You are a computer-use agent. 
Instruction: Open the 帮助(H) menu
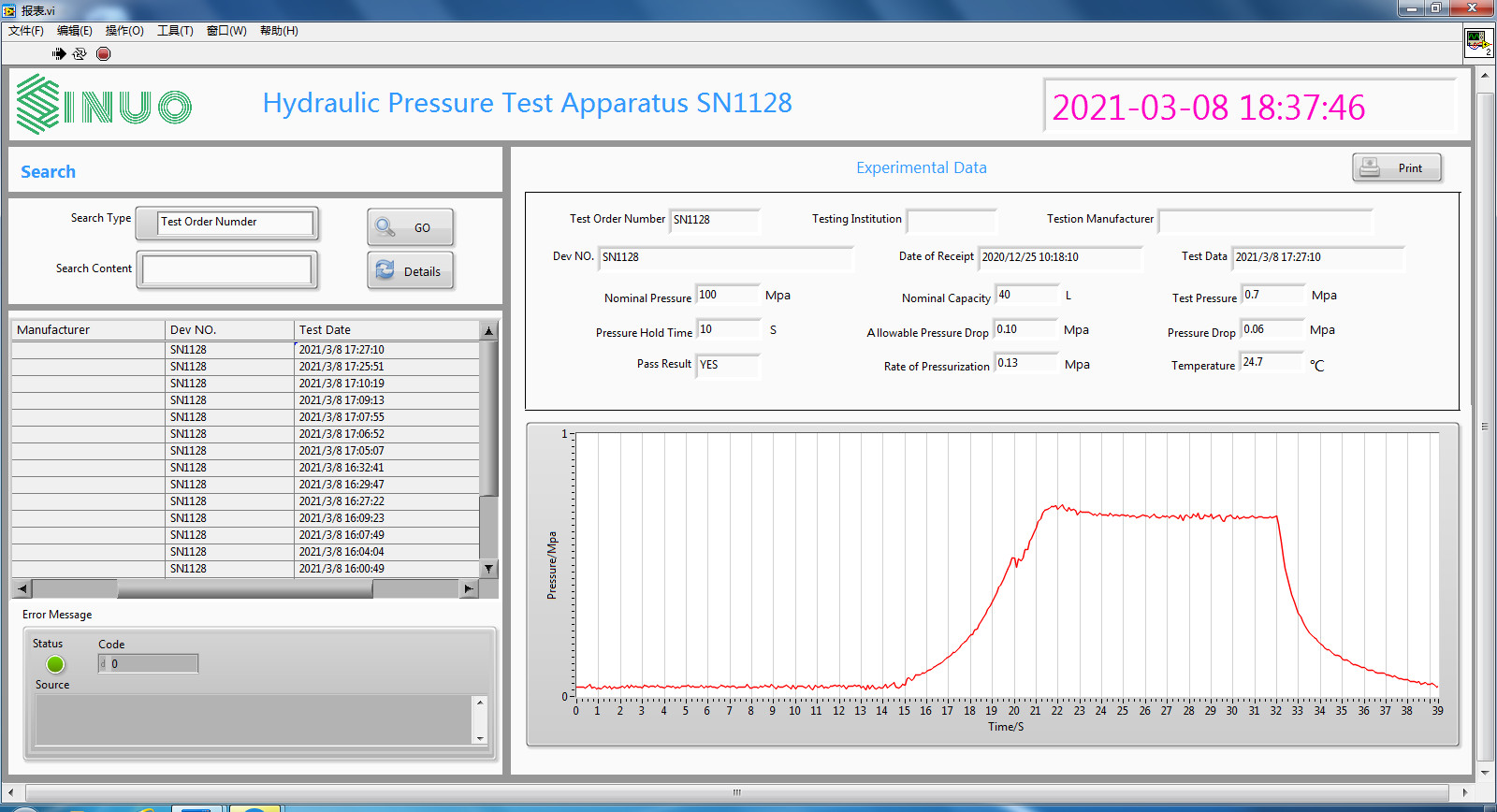tap(279, 31)
